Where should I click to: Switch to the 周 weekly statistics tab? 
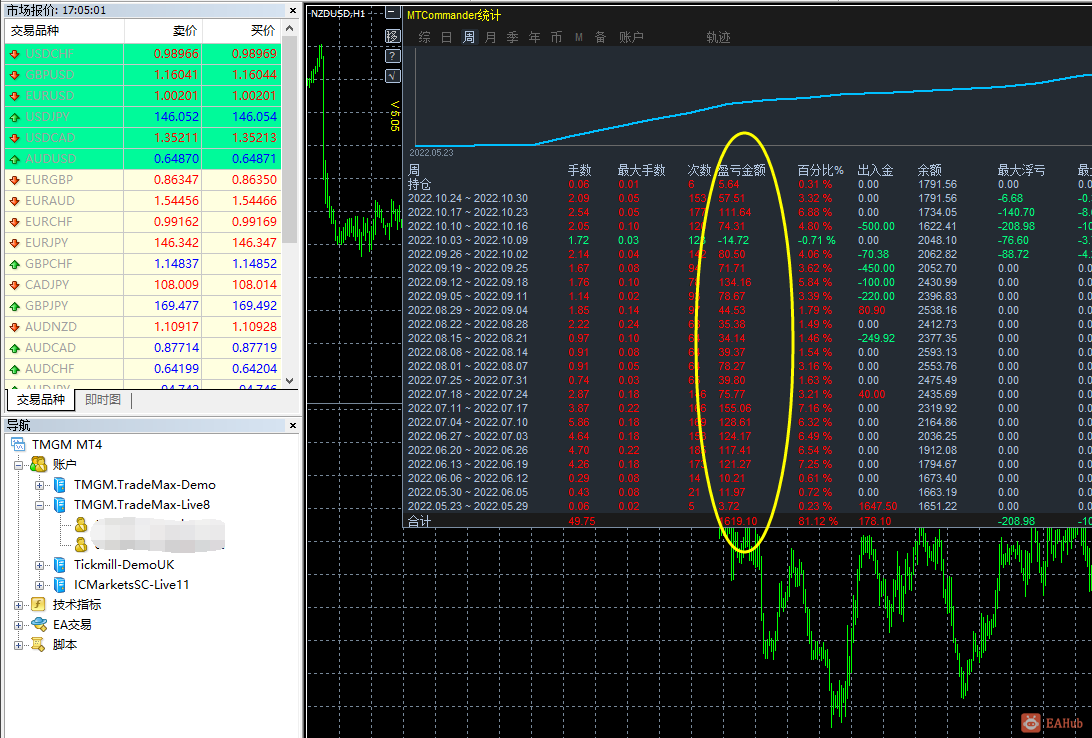pyautogui.click(x=469, y=37)
